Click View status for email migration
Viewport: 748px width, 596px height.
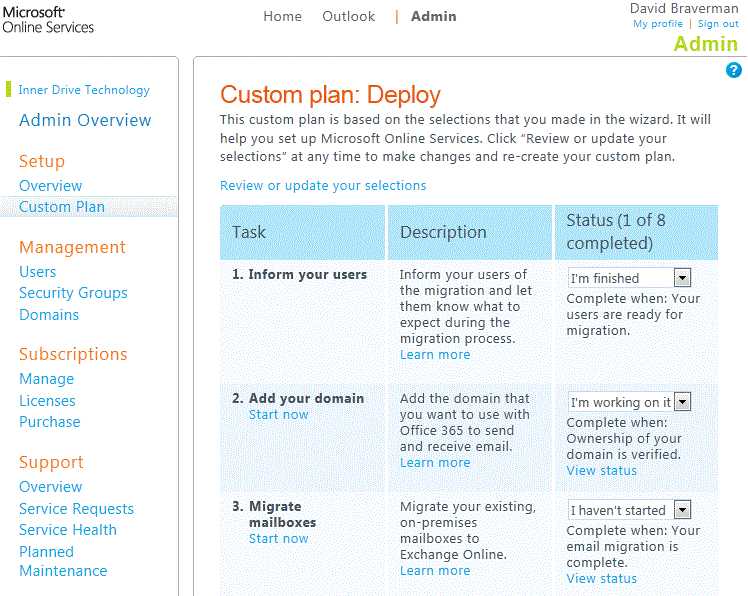pos(602,578)
